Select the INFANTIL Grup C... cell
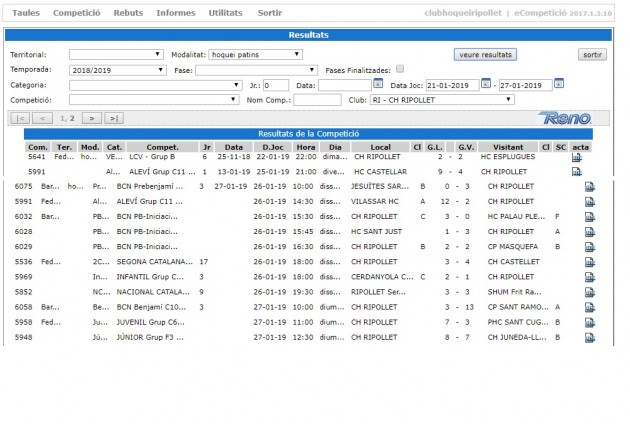630x424 pixels. click(x=150, y=277)
